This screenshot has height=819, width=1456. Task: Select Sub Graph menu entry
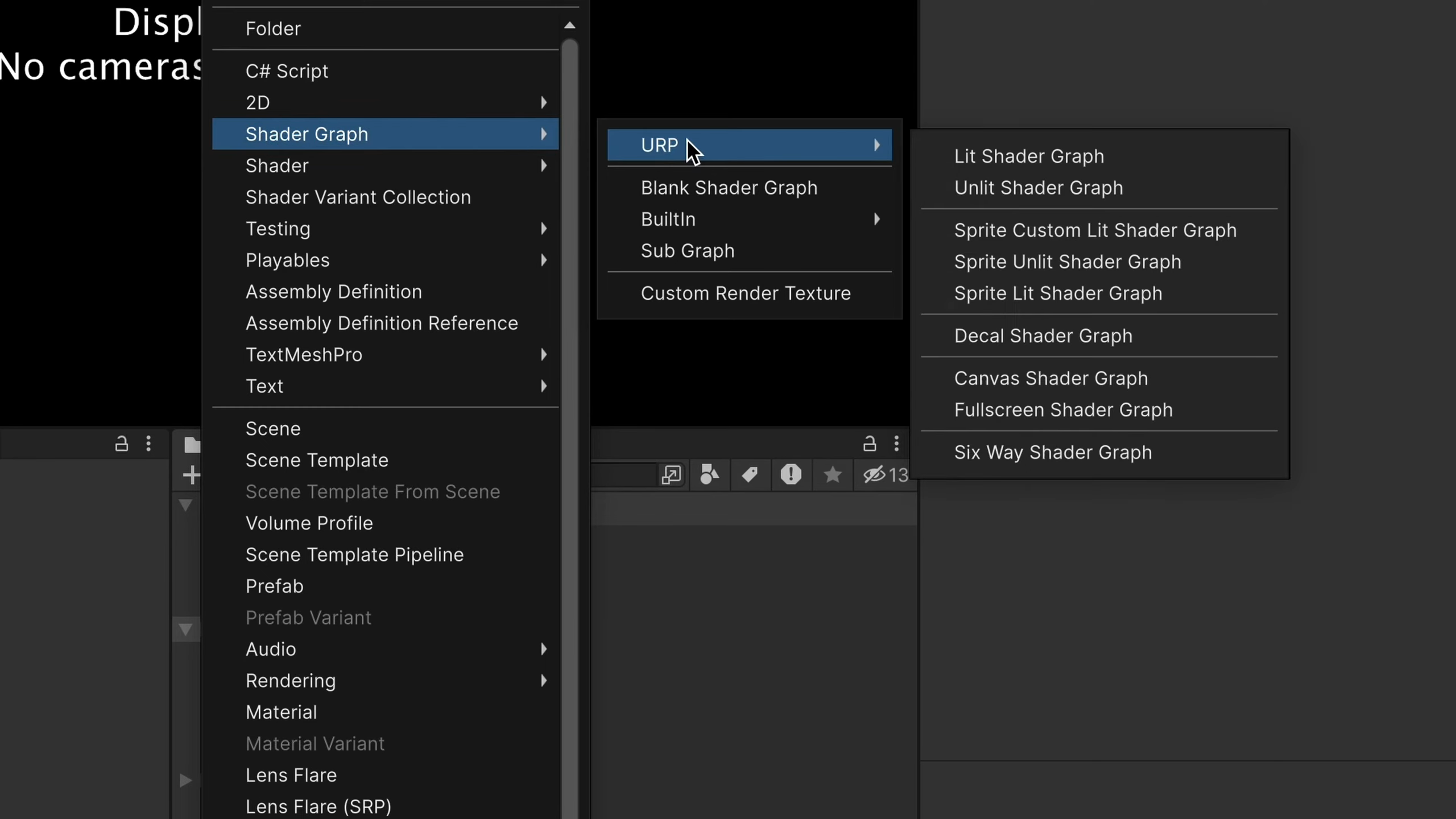(x=687, y=250)
